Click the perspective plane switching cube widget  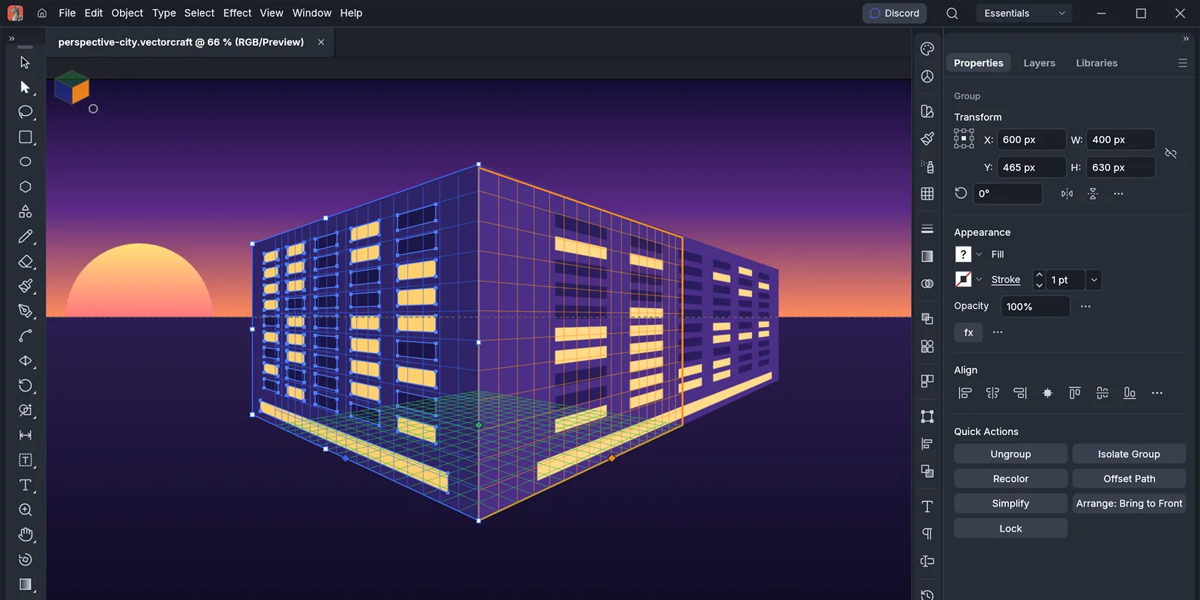point(71,88)
